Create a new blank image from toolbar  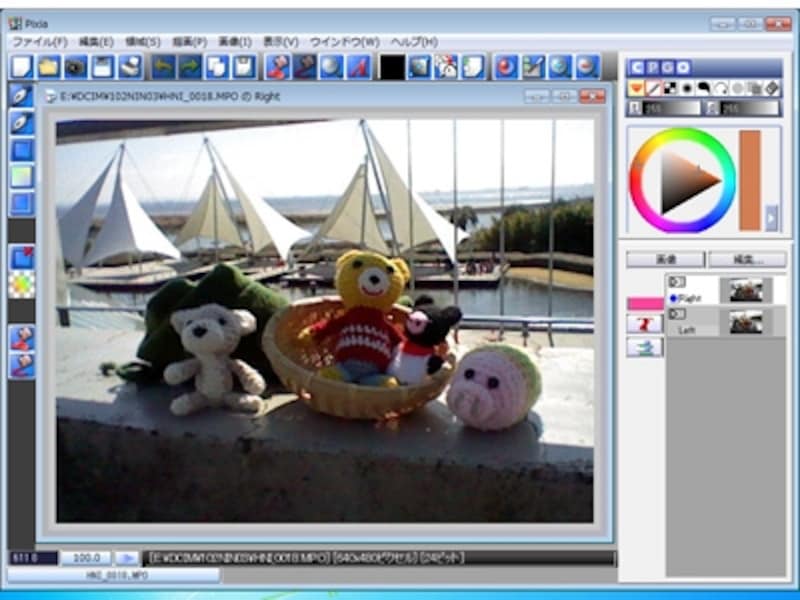pos(22,67)
